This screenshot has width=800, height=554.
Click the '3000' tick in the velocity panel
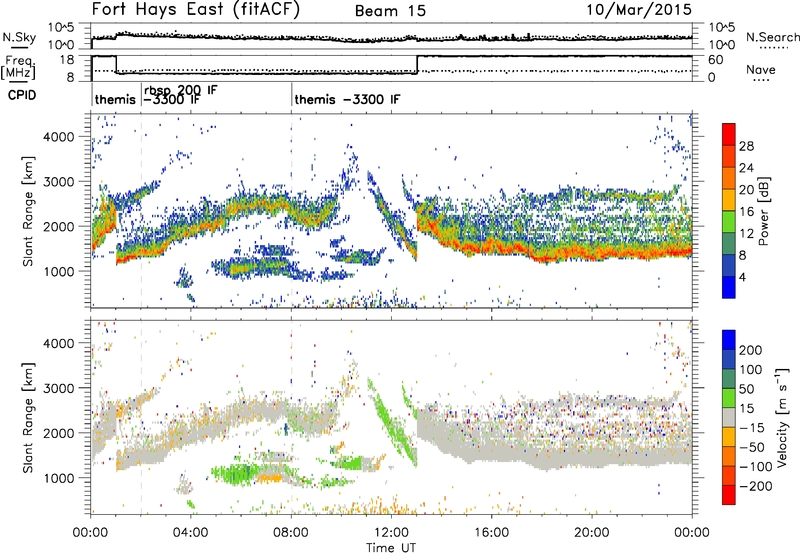tap(58, 388)
